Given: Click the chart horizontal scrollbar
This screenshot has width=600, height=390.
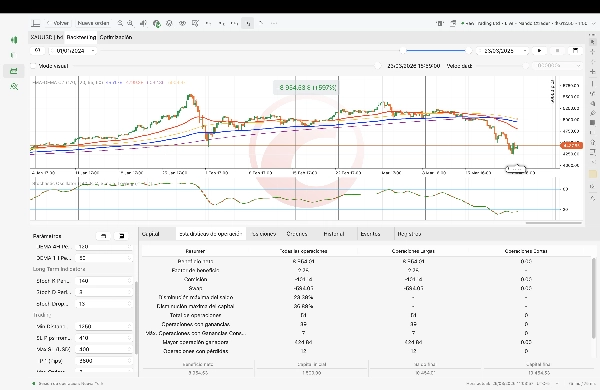Looking at the screenshot, I should (x=554, y=223).
